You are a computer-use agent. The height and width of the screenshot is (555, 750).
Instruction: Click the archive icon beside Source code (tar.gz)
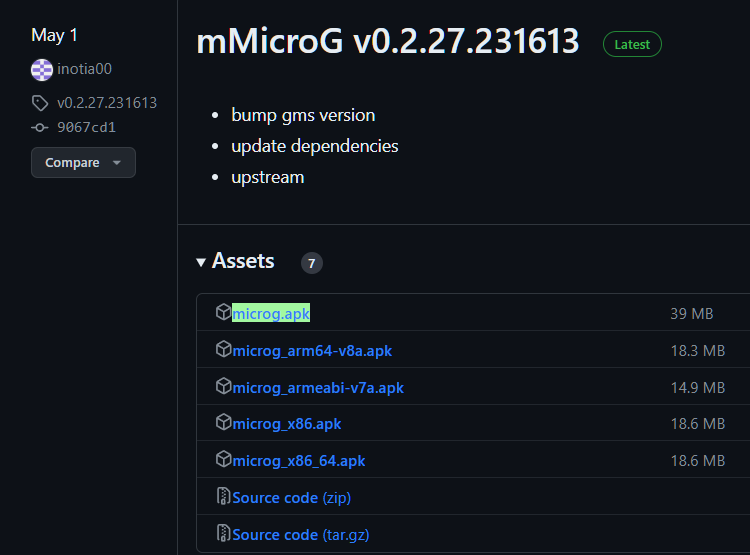(x=223, y=533)
